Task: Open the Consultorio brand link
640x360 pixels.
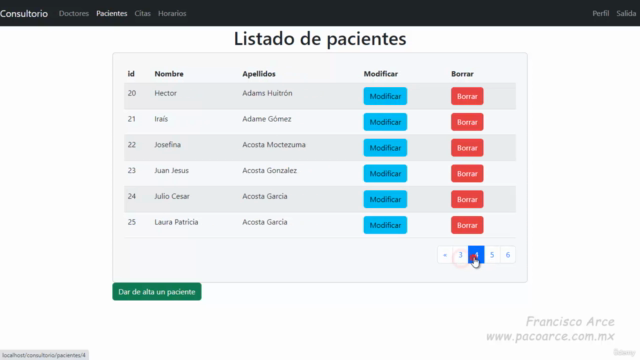Action: [x=24, y=13]
